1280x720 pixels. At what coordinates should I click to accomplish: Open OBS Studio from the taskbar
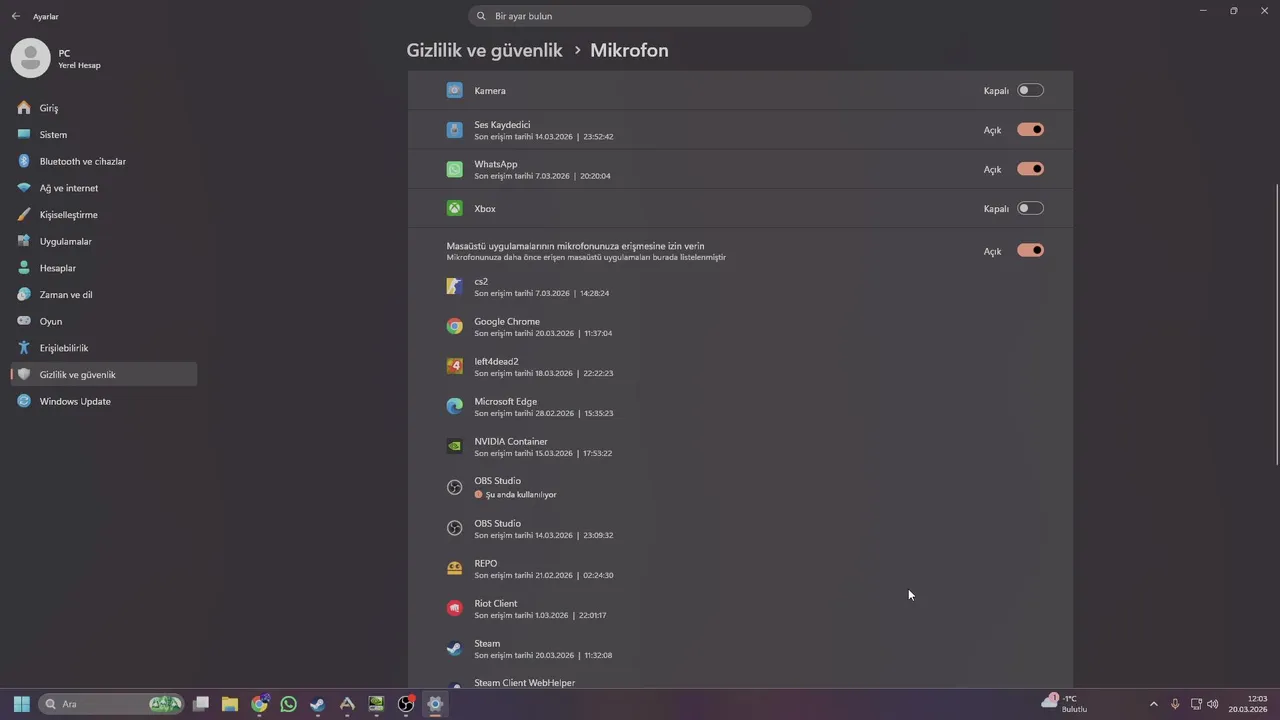[x=406, y=704]
